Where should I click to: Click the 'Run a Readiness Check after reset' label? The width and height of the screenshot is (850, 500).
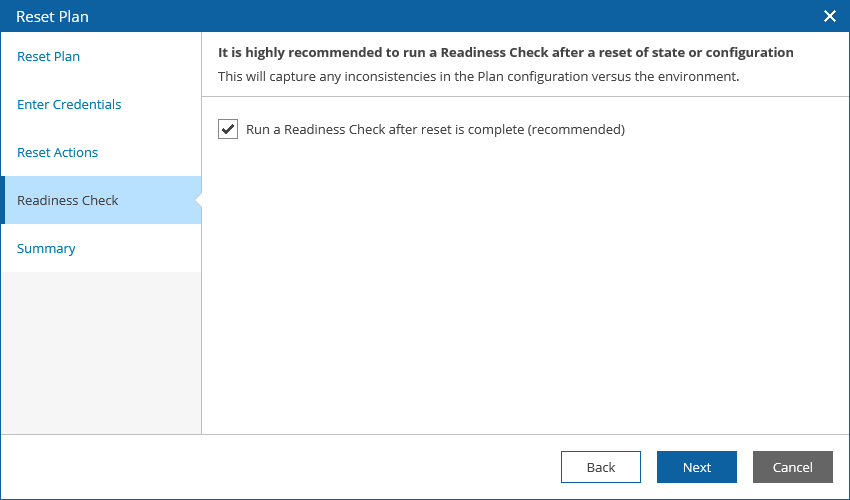[435, 129]
